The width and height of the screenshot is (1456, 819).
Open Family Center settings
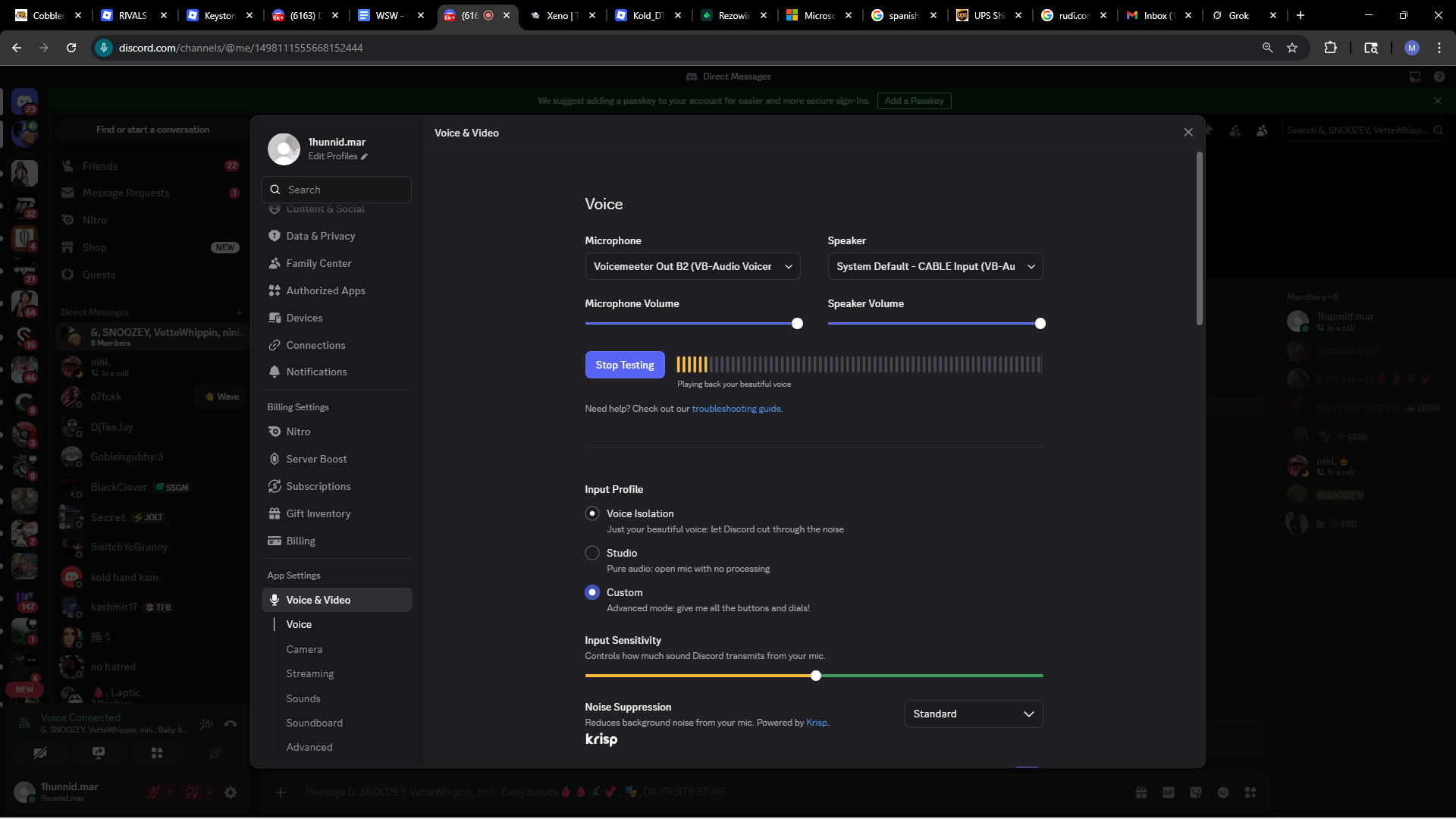point(337,263)
